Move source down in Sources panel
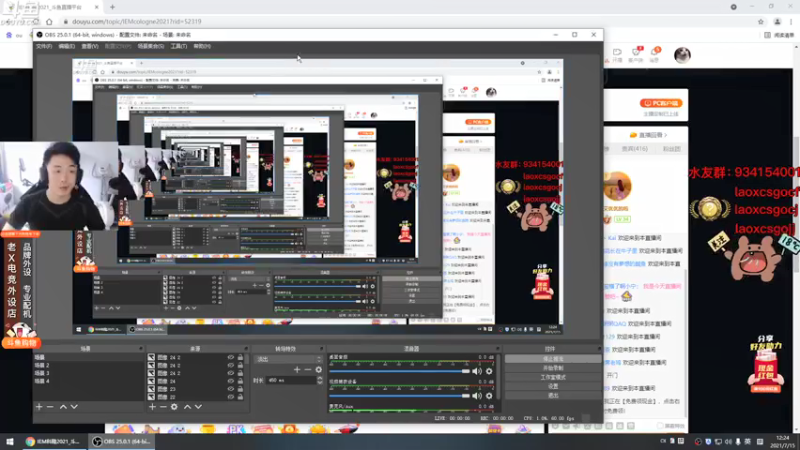Viewport: 800px width, 450px height. pyautogui.click(x=198, y=407)
